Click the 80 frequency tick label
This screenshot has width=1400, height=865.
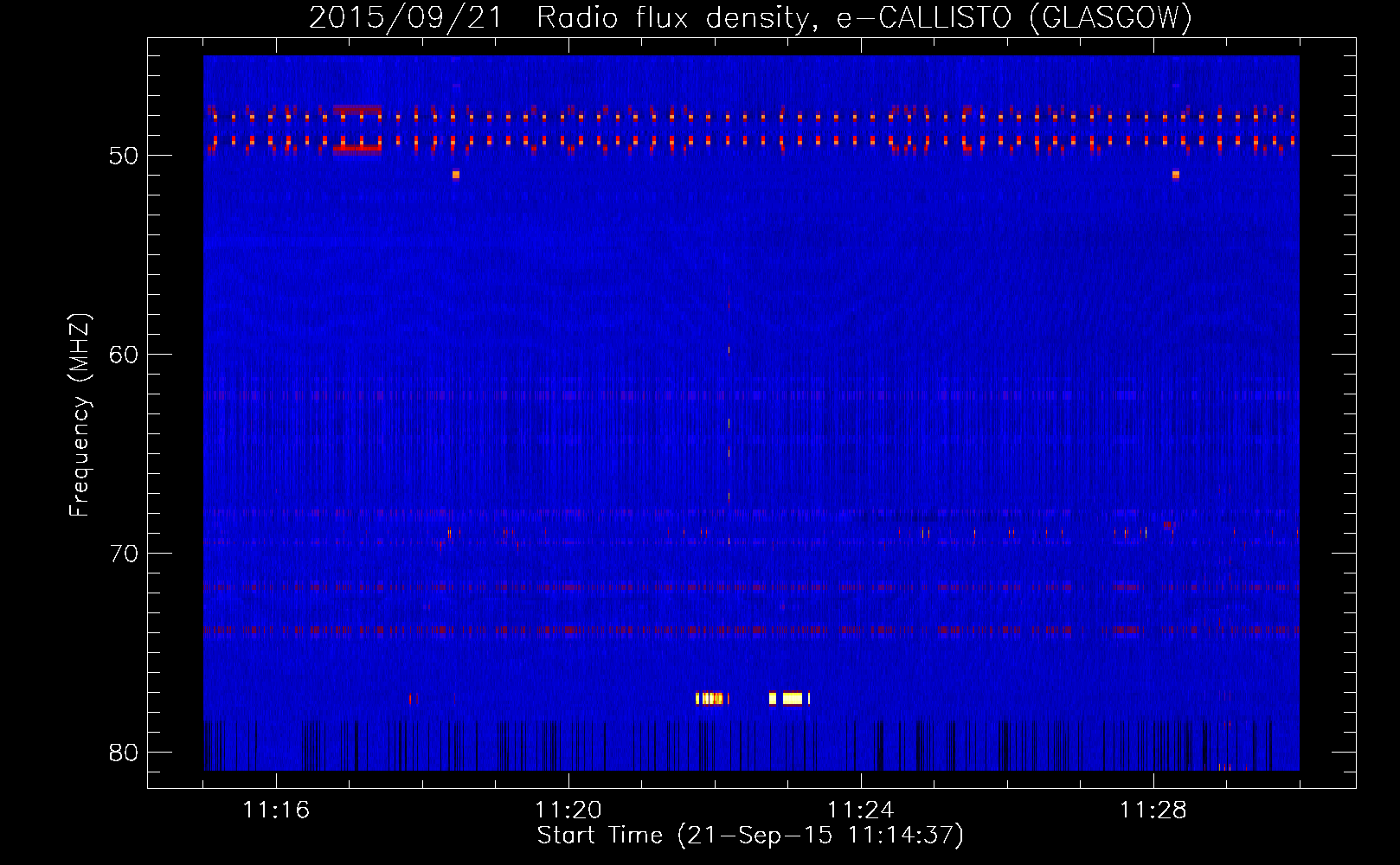(x=124, y=753)
